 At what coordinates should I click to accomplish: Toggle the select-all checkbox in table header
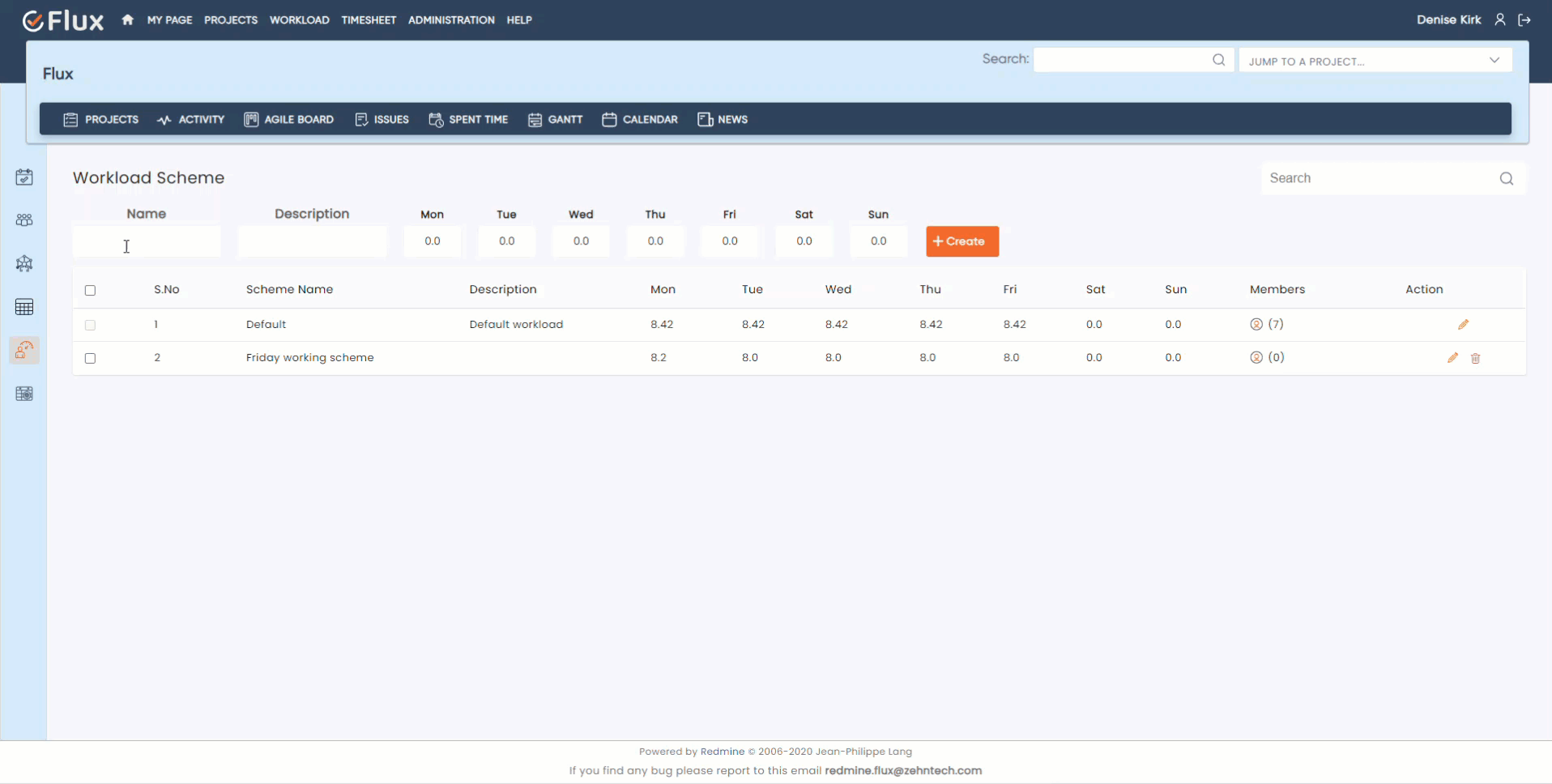point(90,290)
